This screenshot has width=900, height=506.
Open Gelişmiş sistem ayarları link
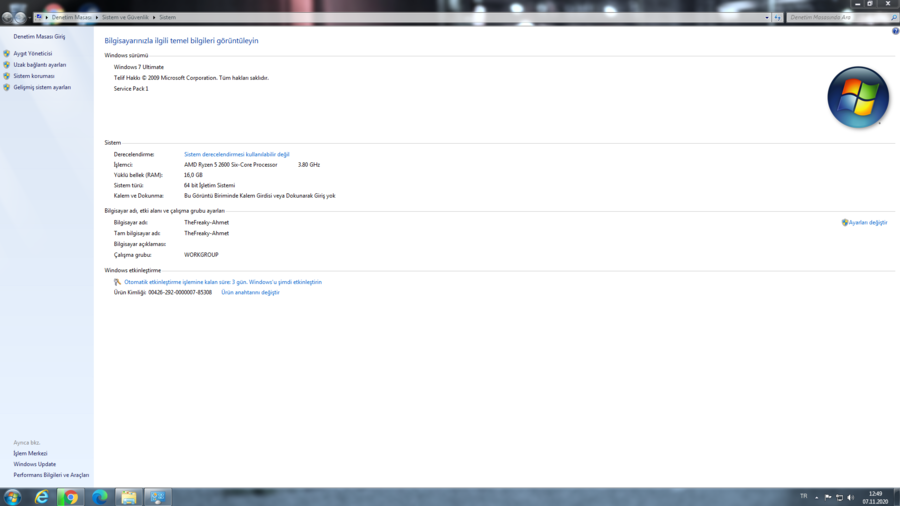coord(42,87)
